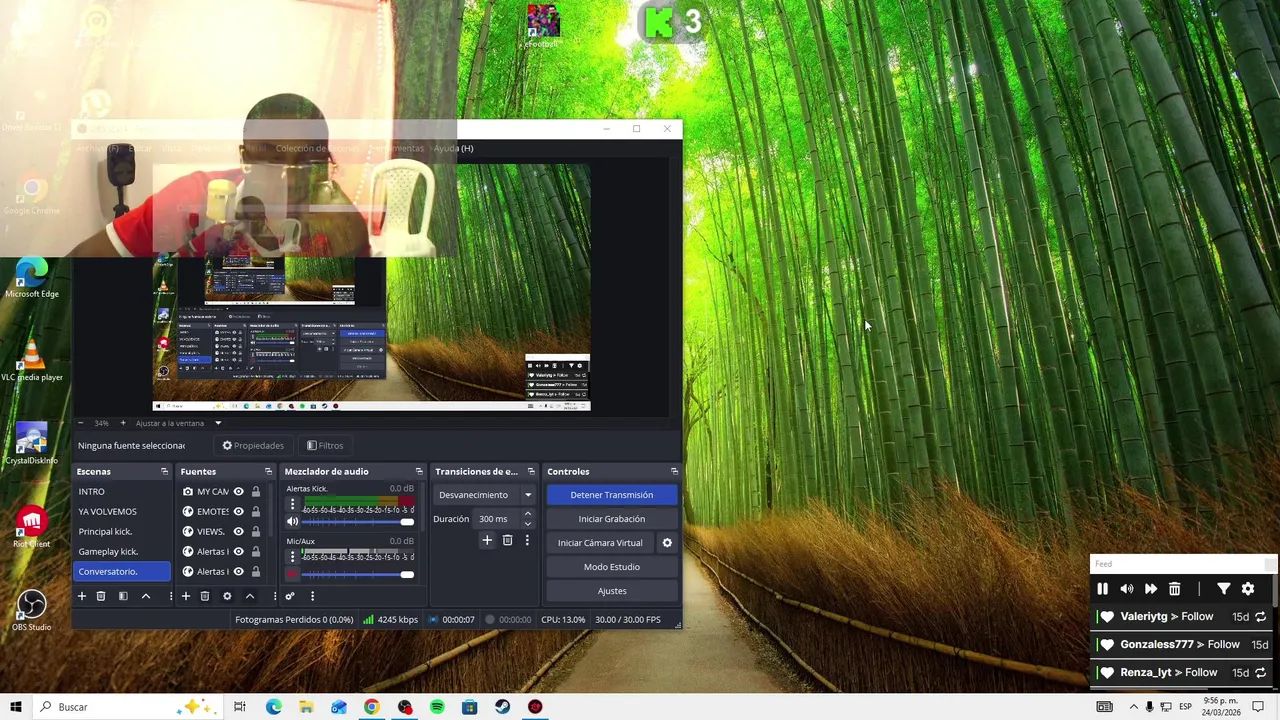The width and height of the screenshot is (1280, 720).
Task: Undock the Controles panel
Action: [674, 471]
